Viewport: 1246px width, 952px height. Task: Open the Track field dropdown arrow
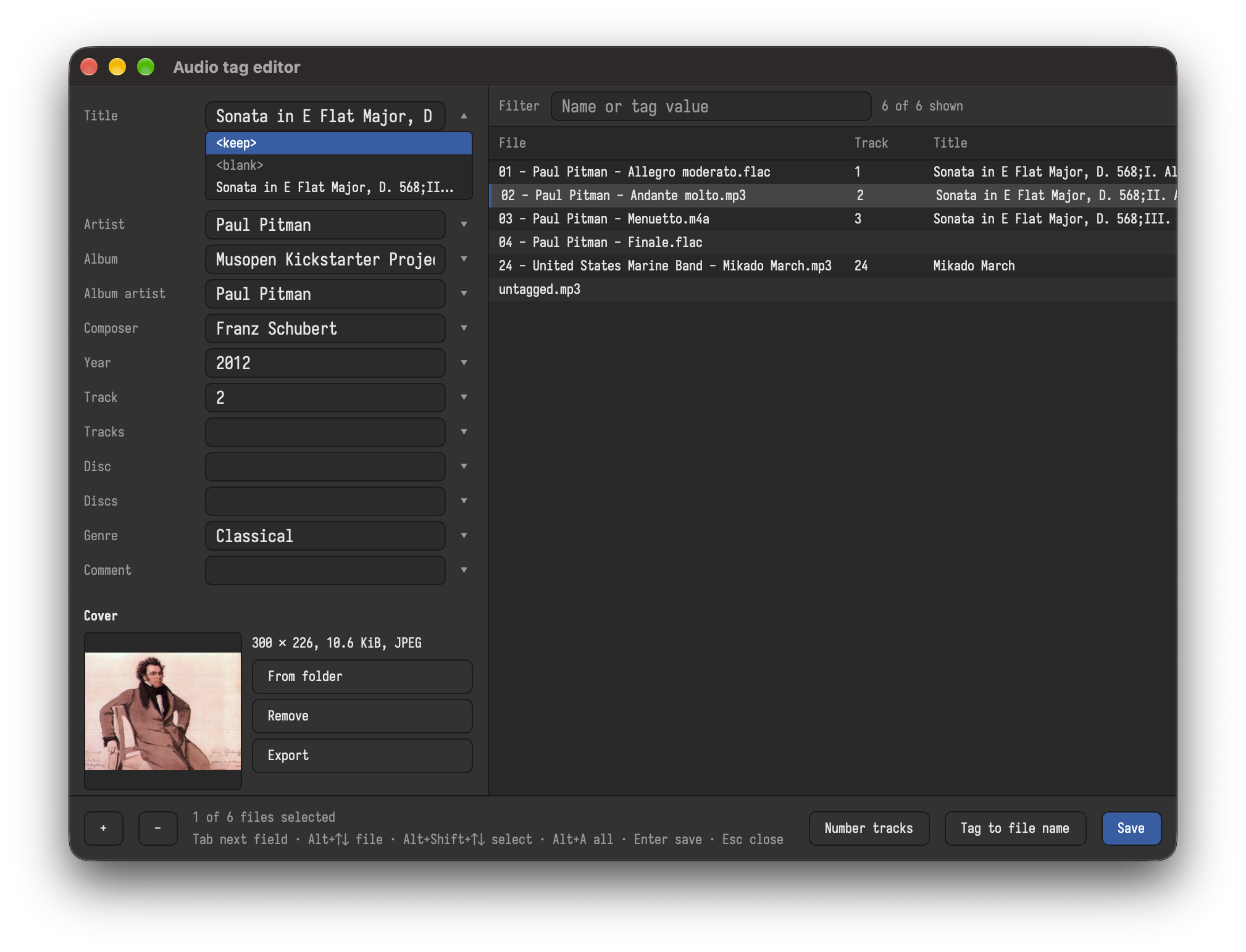464,398
